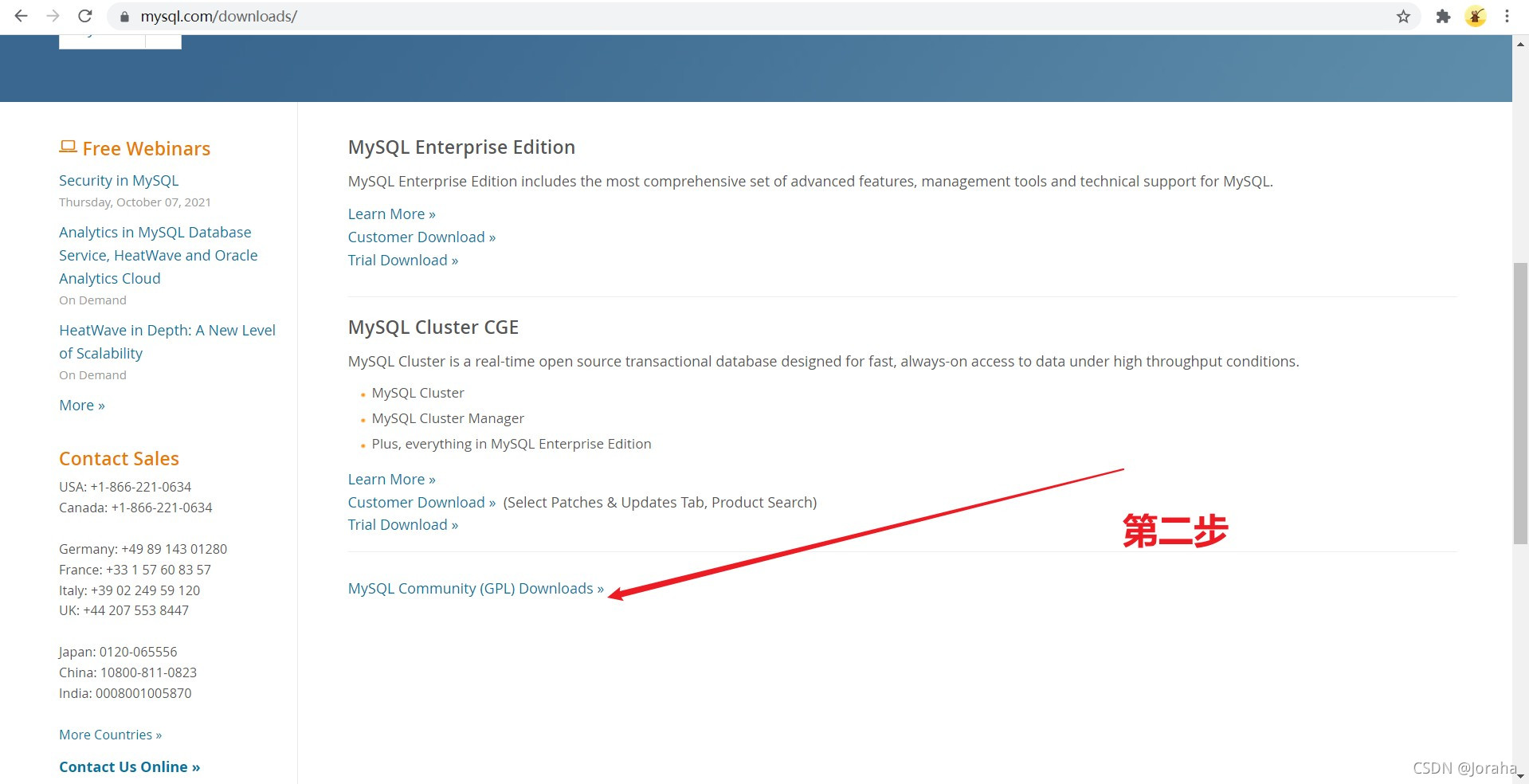Click the UK: +44 207 553 8447 number
Image resolution: width=1529 pixels, height=784 pixels.
(x=123, y=610)
